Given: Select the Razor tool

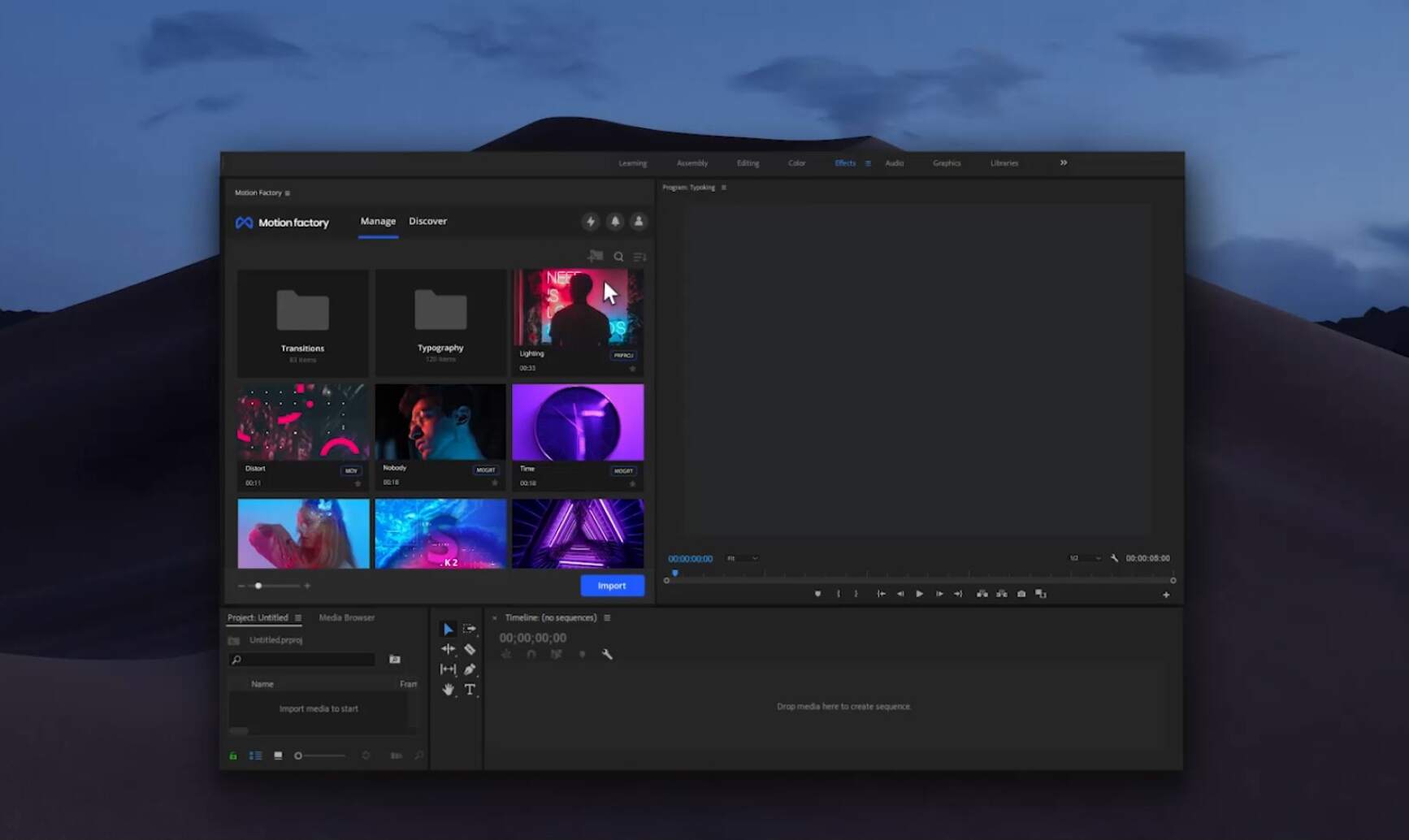Looking at the screenshot, I should tap(470, 648).
